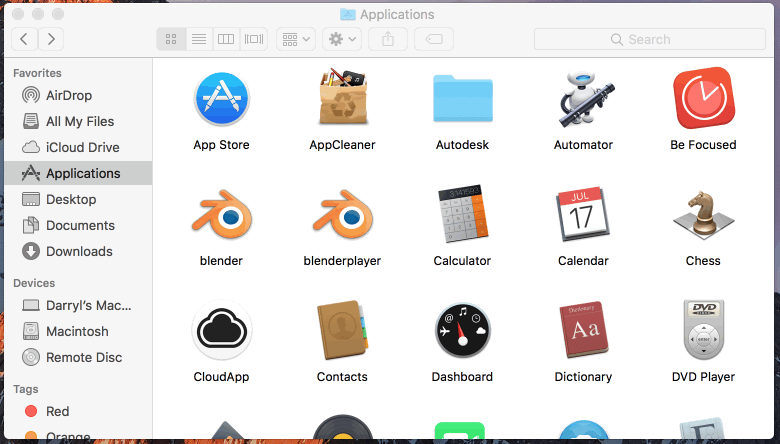Select the blenderplayer app icon
This screenshot has height=444, width=780.
pyautogui.click(x=343, y=215)
